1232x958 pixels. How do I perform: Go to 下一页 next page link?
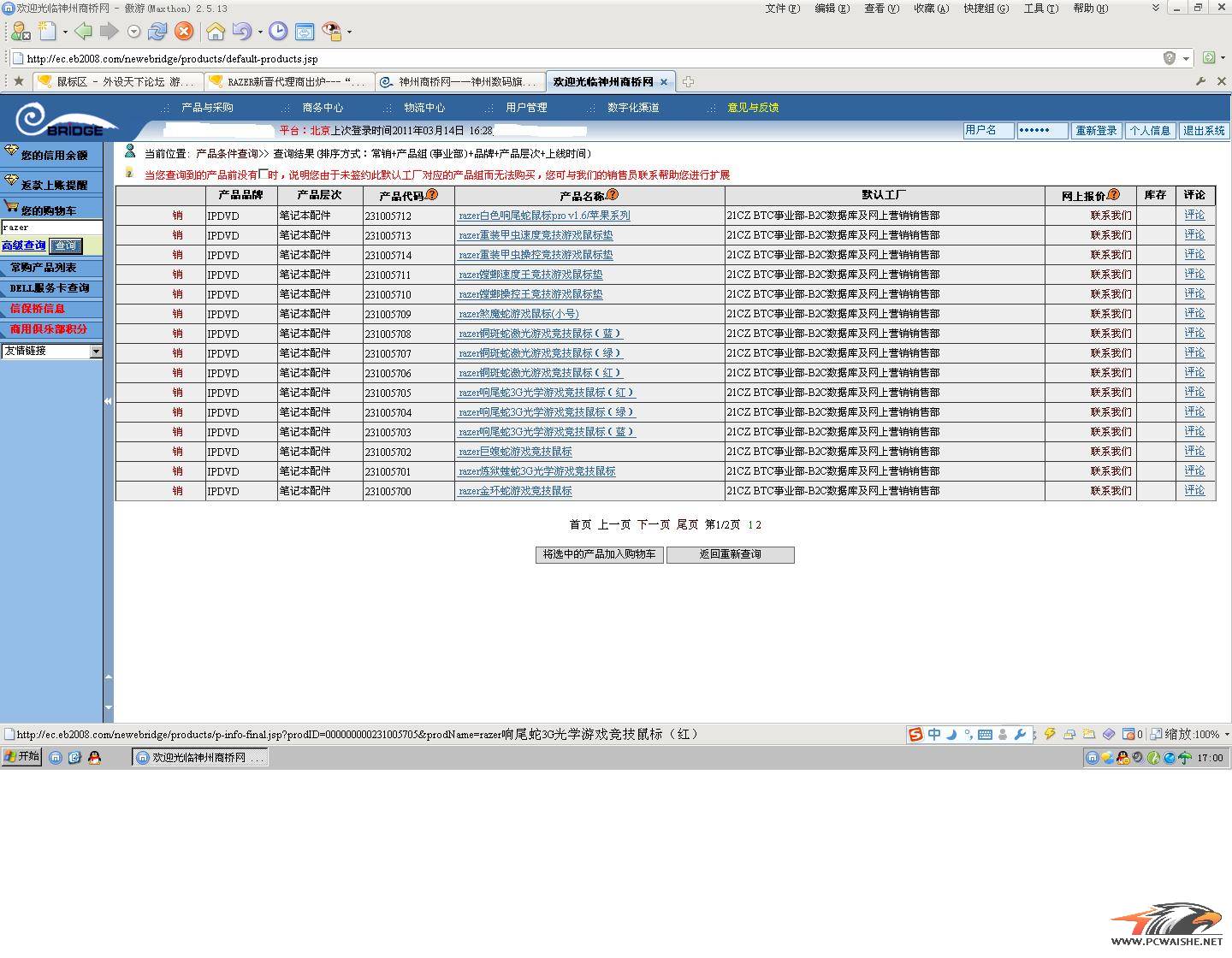pyautogui.click(x=654, y=524)
